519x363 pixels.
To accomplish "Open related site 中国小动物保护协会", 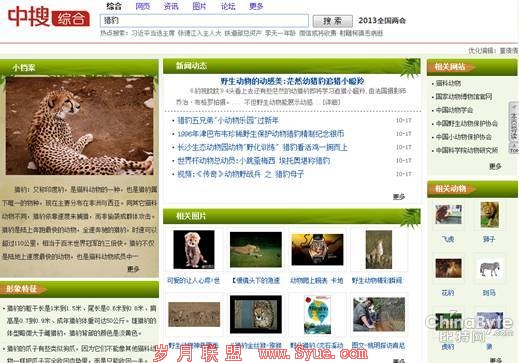I will [x=464, y=137].
